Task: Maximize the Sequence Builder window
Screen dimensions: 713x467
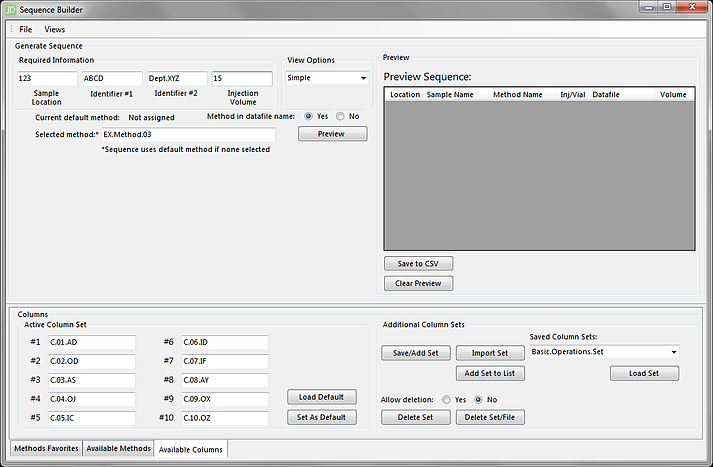Action: (x=667, y=7)
